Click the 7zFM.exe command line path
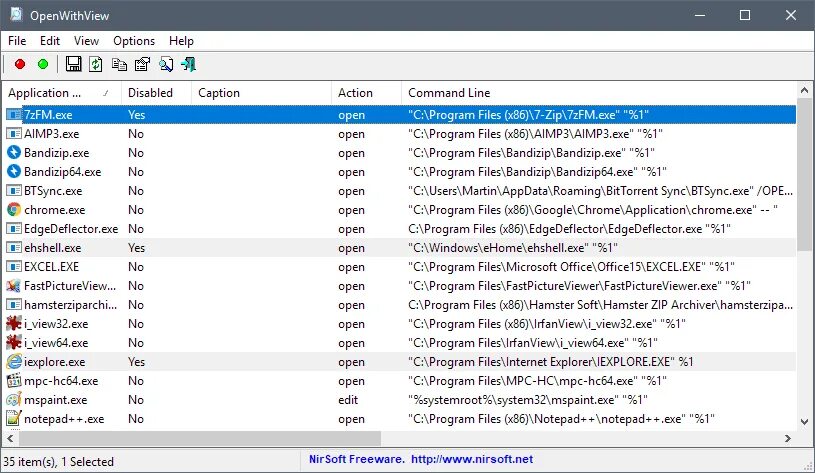This screenshot has height=473, width=815. [529, 114]
